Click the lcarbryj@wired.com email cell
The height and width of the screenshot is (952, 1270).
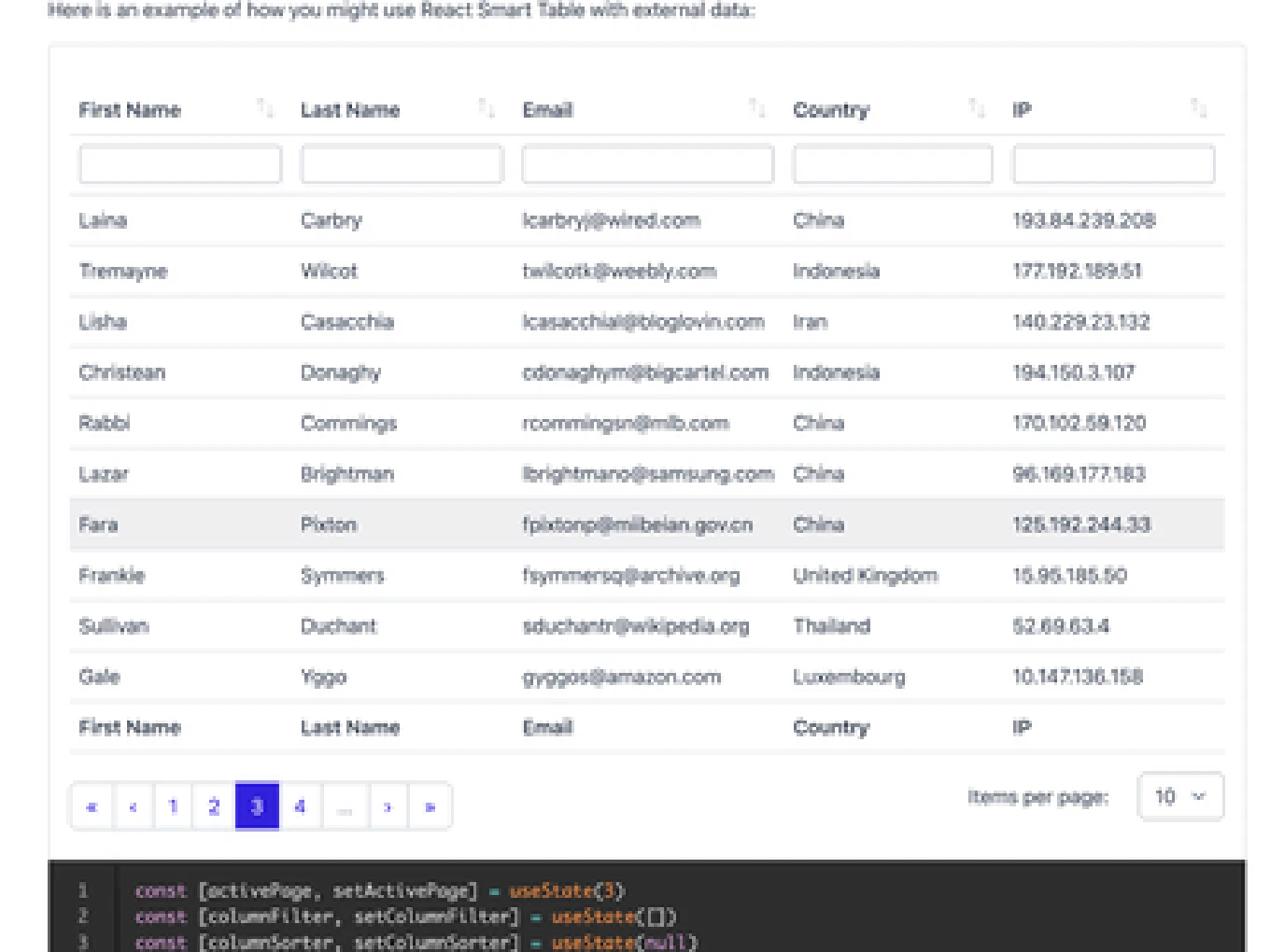[612, 220]
